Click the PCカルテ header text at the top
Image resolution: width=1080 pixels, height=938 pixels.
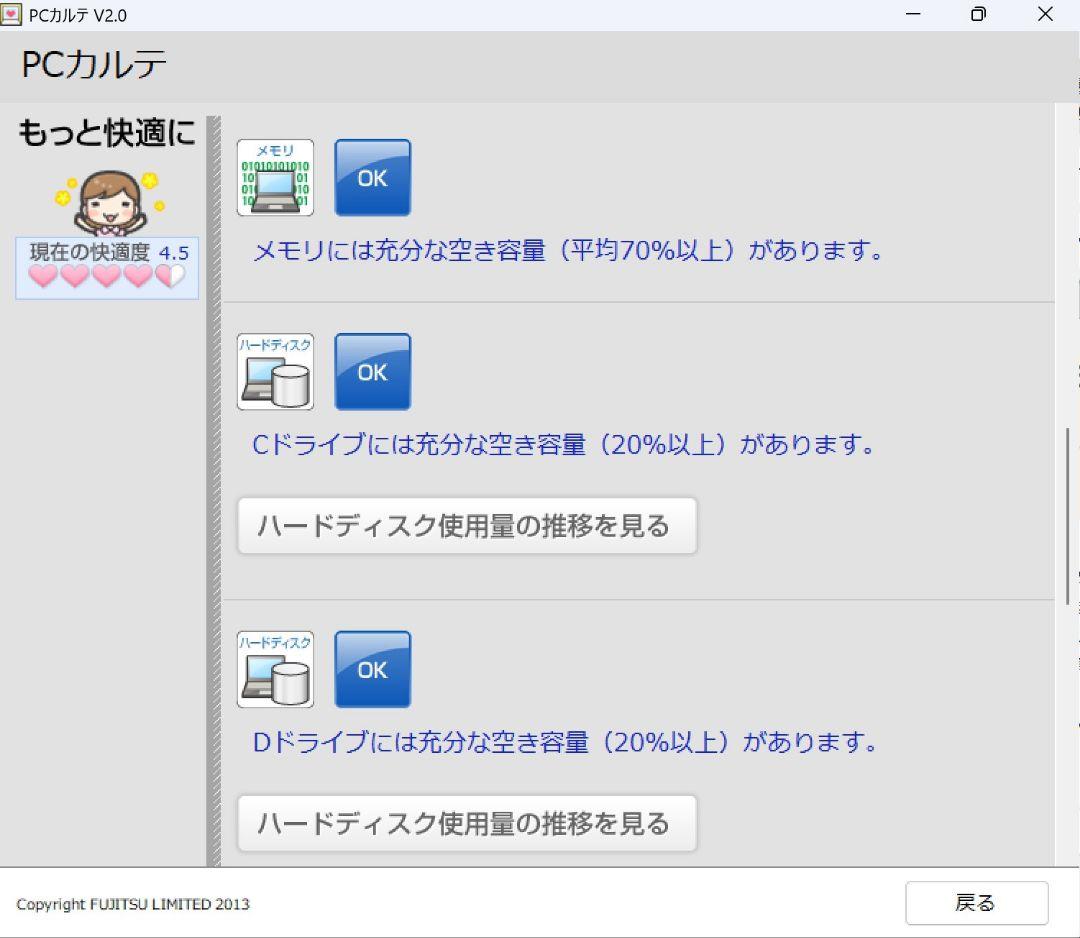coord(93,63)
